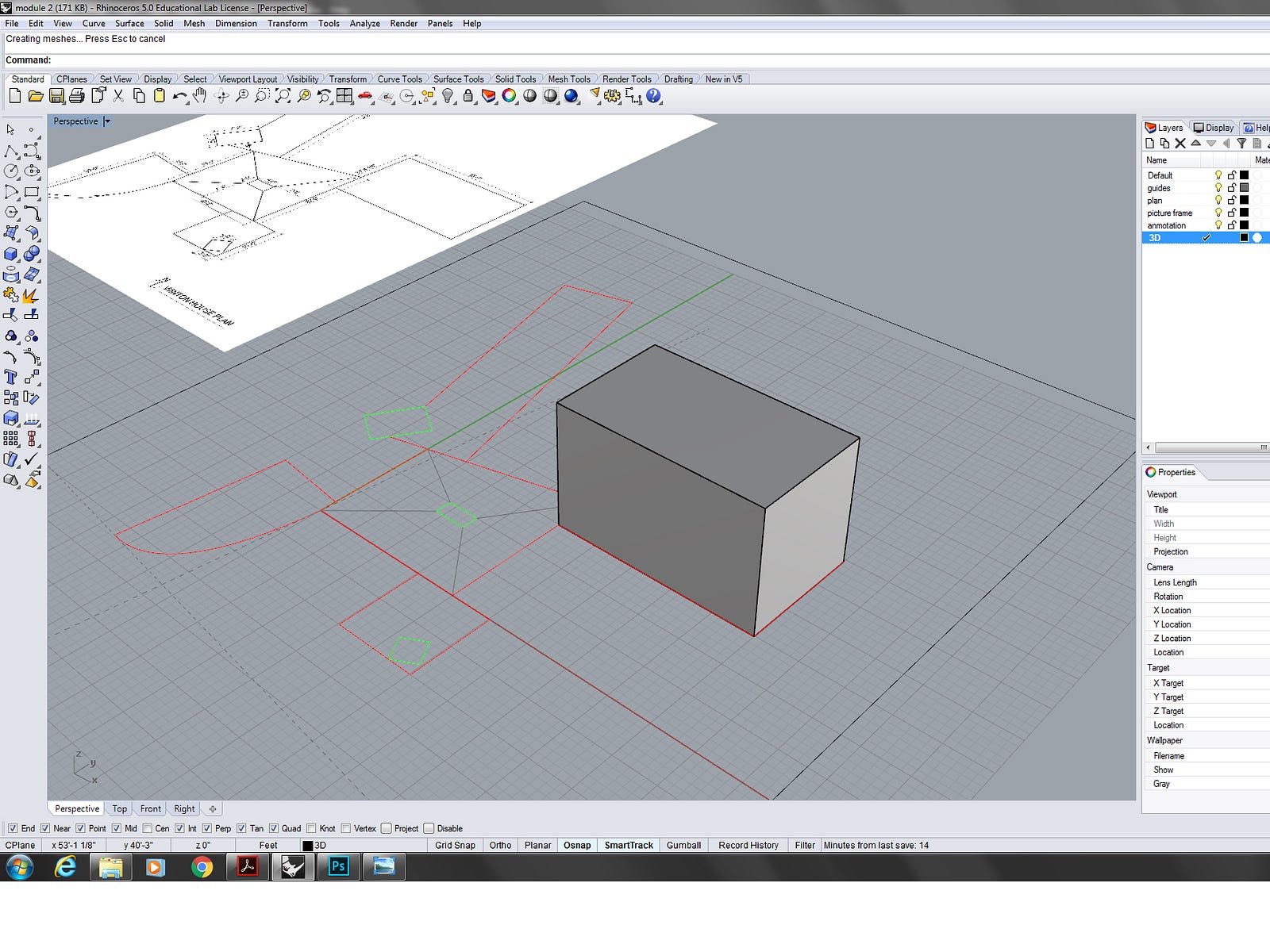
Task: Enable the Cen osnap checkbox
Action: coord(148,828)
